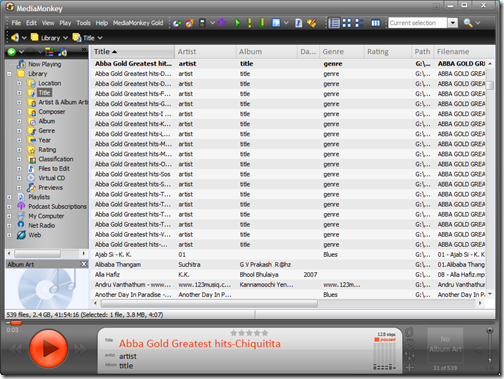Sort by the Title column header
Screen dimensions: 504x379
pos(133,52)
